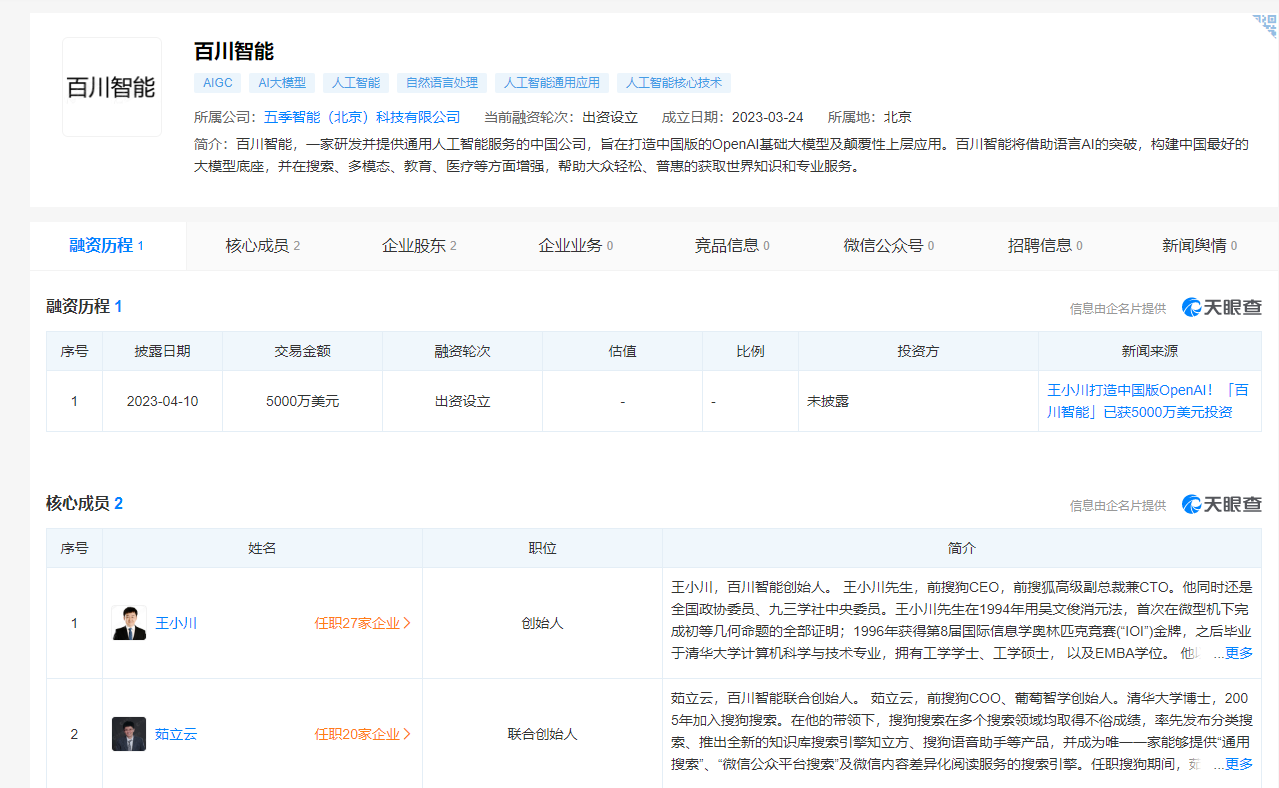This screenshot has width=1279, height=788.
Task: Open news article about 5000万美元投资
Action: [1147, 401]
